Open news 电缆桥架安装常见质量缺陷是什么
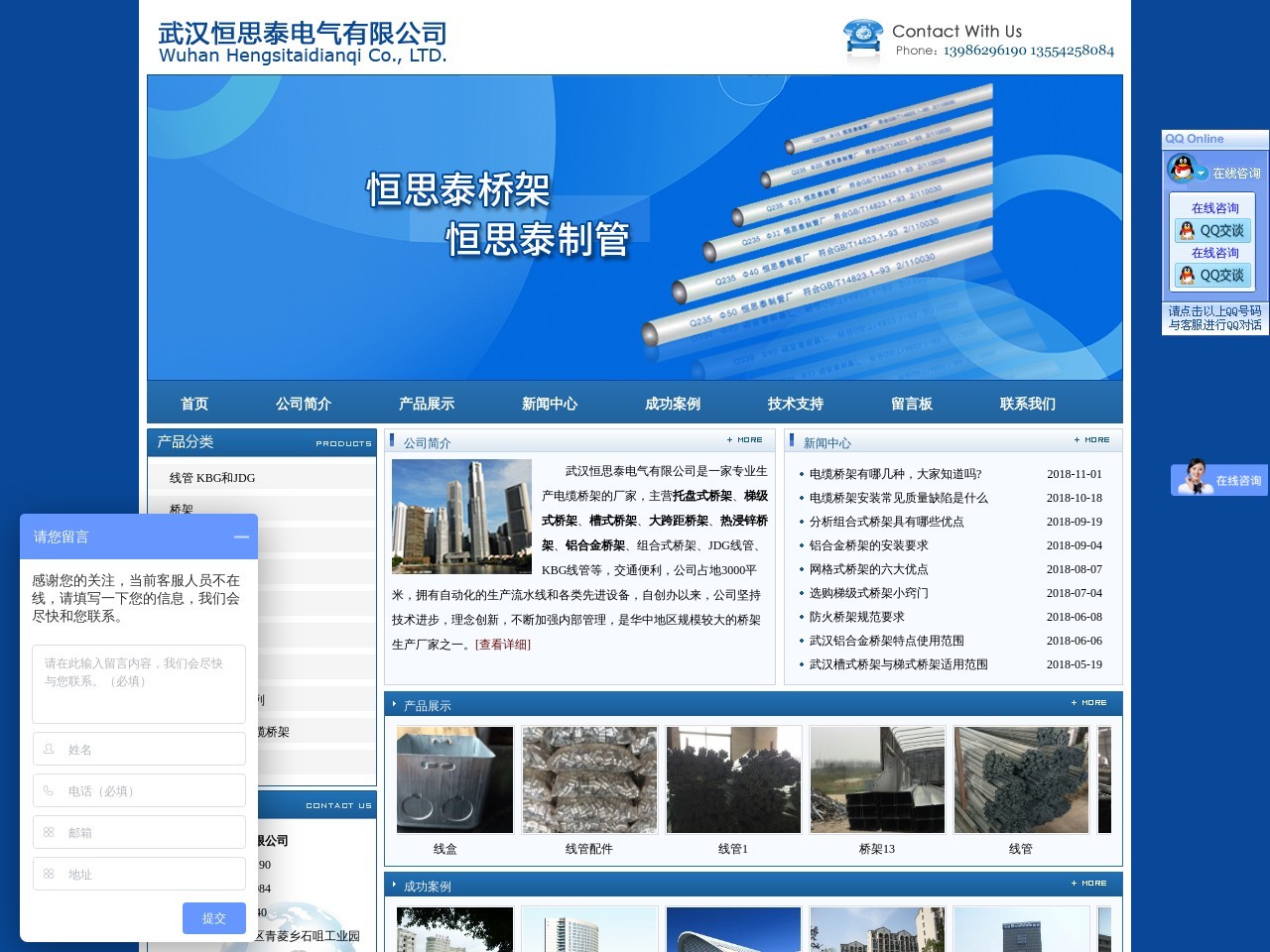Viewport: 1270px width, 952px height. coord(898,498)
